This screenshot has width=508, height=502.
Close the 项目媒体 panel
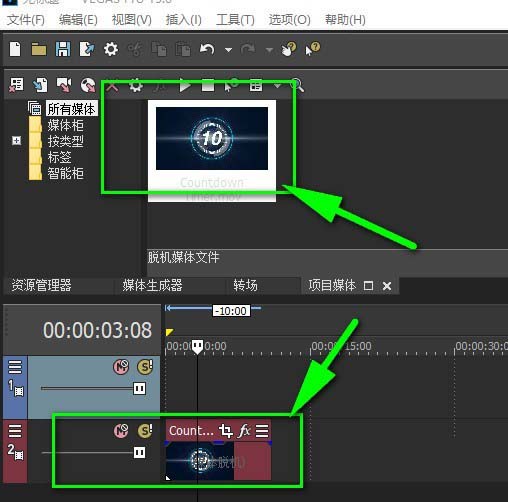(x=387, y=286)
